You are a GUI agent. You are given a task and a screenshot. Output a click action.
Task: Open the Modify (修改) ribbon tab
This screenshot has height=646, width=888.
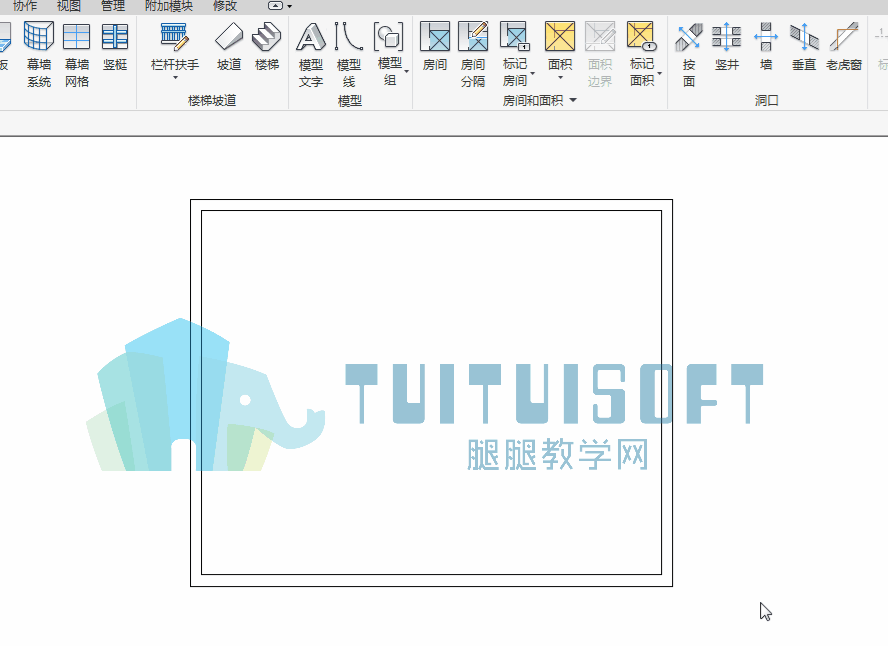(225, 6)
